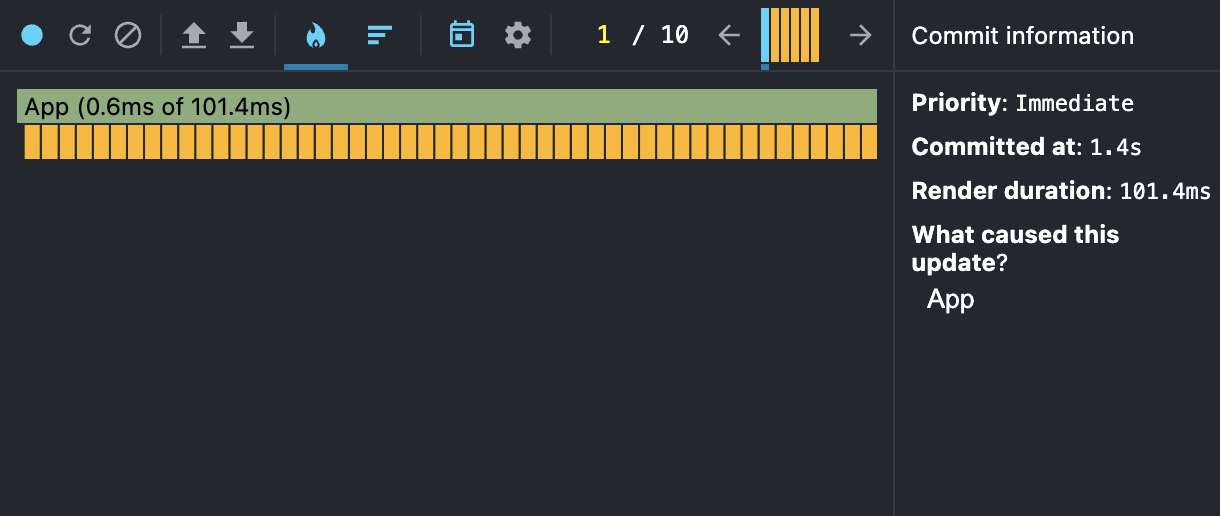Click the commit number input showing 1
The height and width of the screenshot is (516, 1220).
tap(603, 35)
